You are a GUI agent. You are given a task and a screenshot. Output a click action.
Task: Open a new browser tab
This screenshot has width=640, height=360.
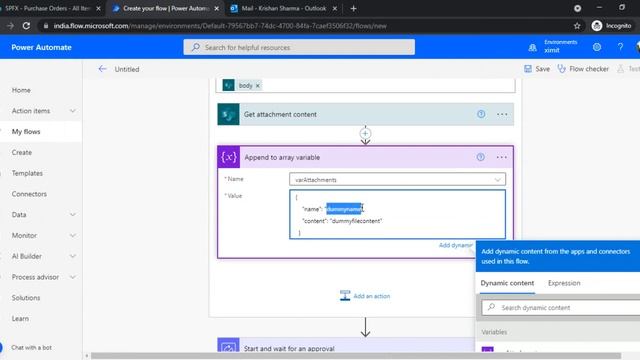(353, 8)
